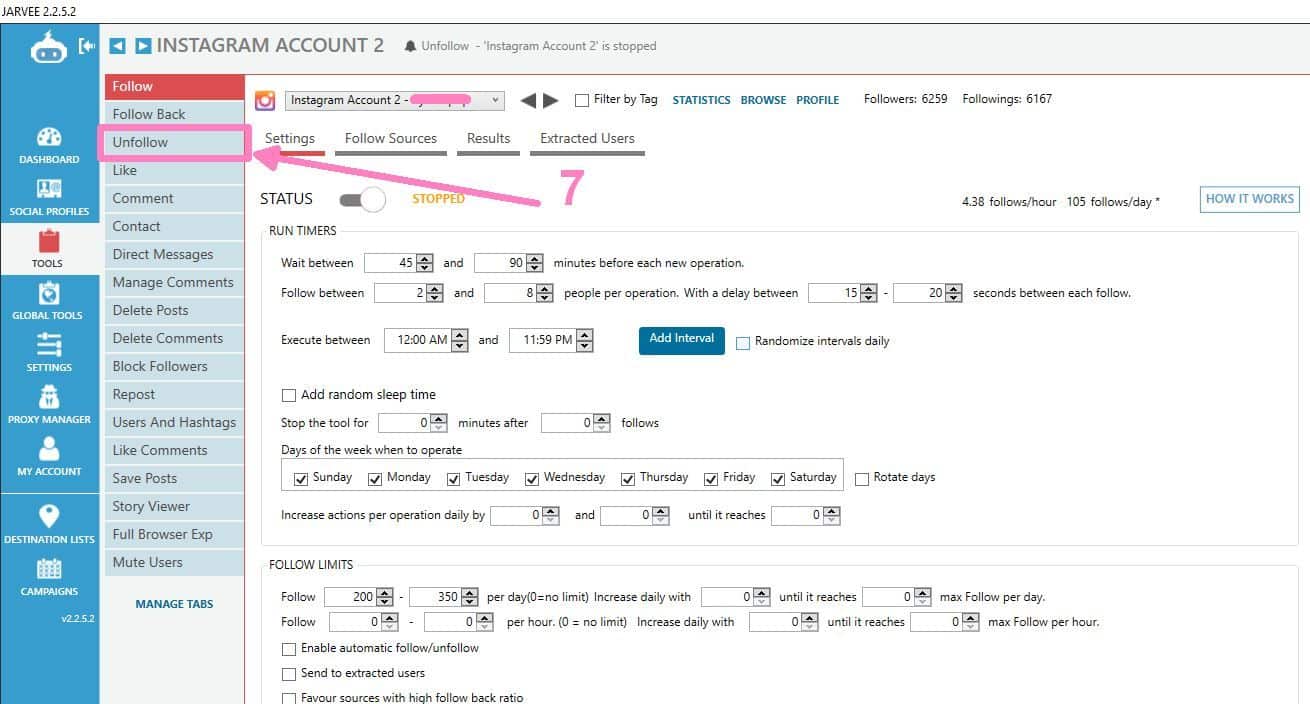Open the Dashboard section

pyautogui.click(x=49, y=146)
